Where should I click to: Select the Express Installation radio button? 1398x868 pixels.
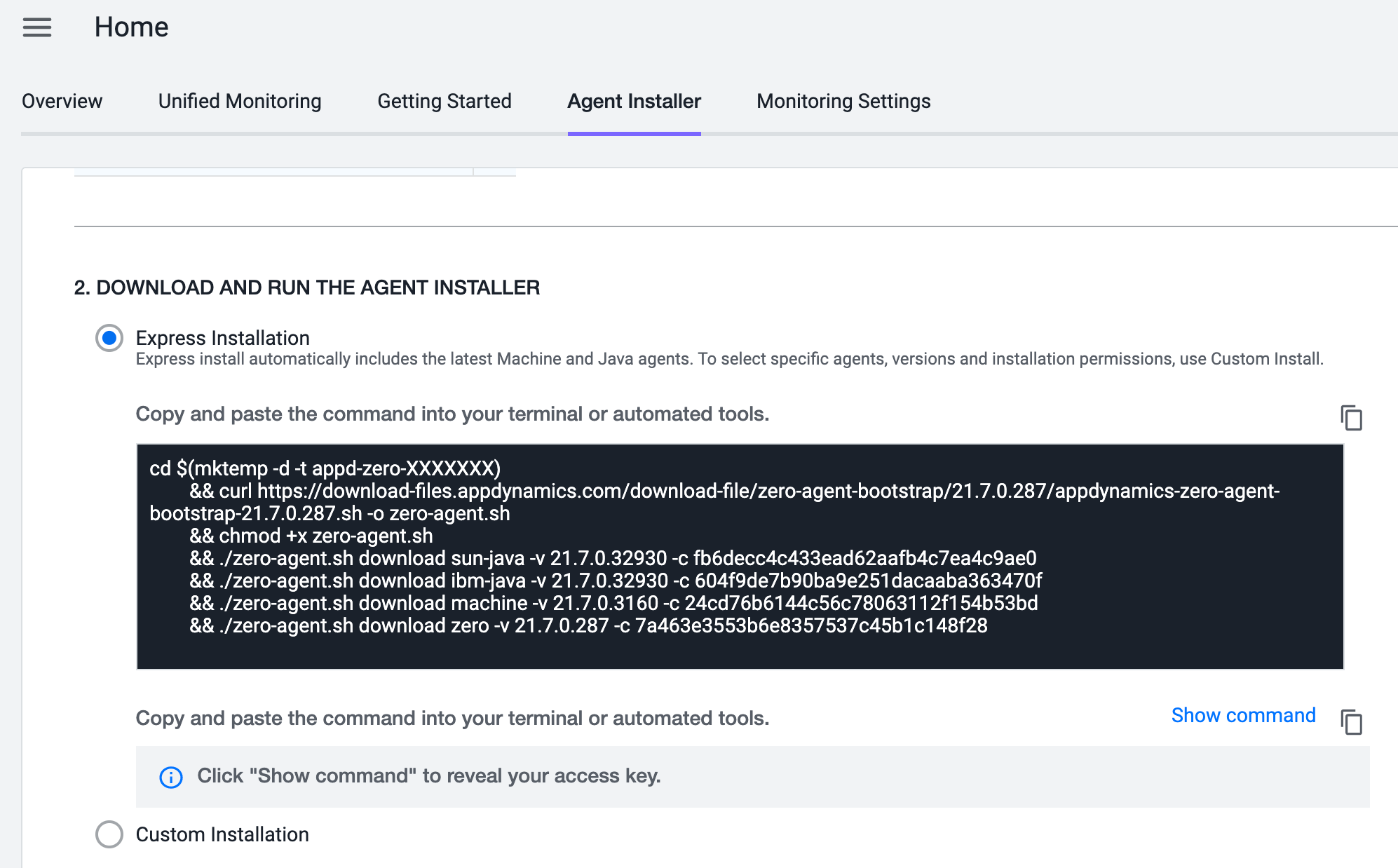[x=109, y=338]
